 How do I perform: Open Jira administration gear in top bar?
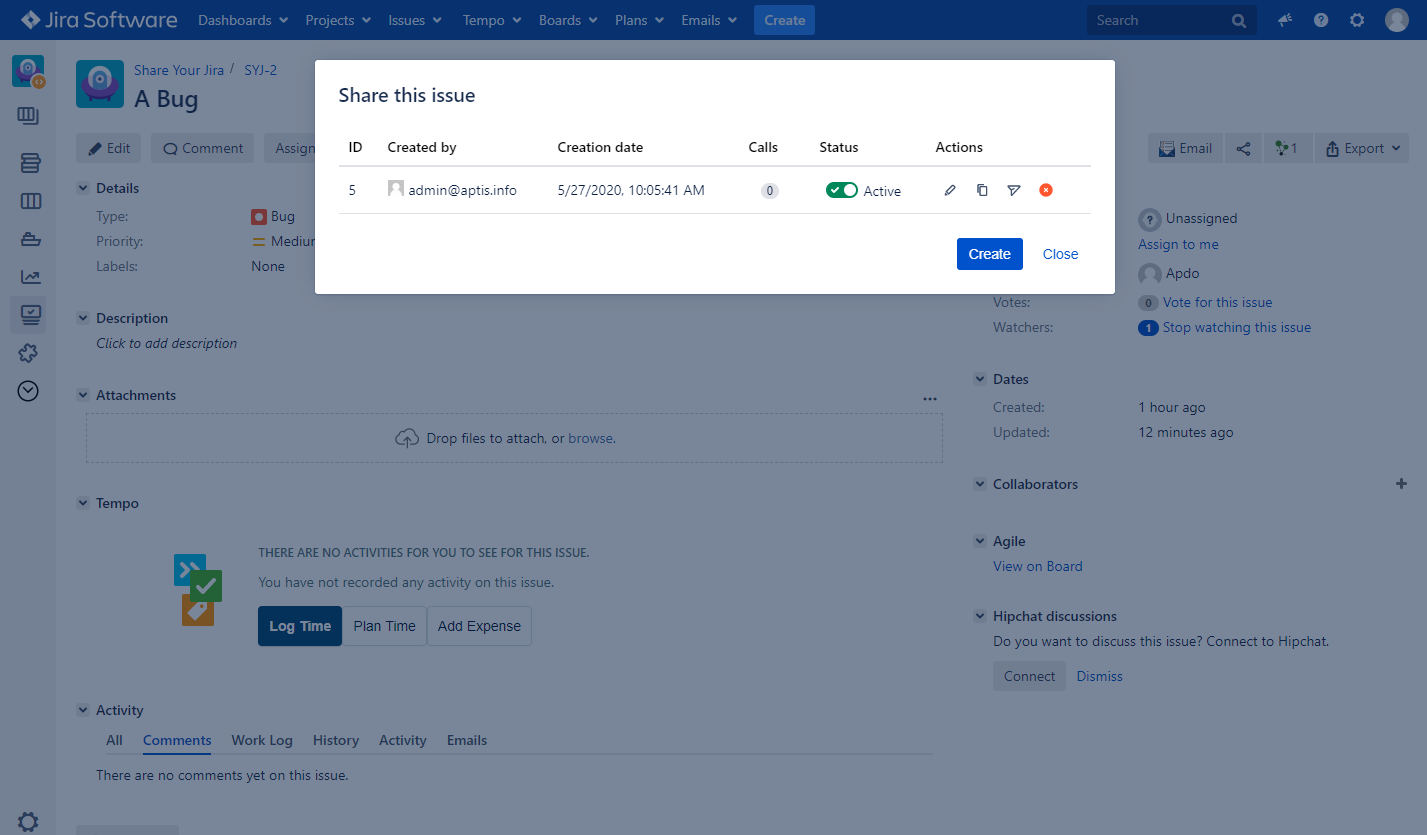click(x=1357, y=20)
